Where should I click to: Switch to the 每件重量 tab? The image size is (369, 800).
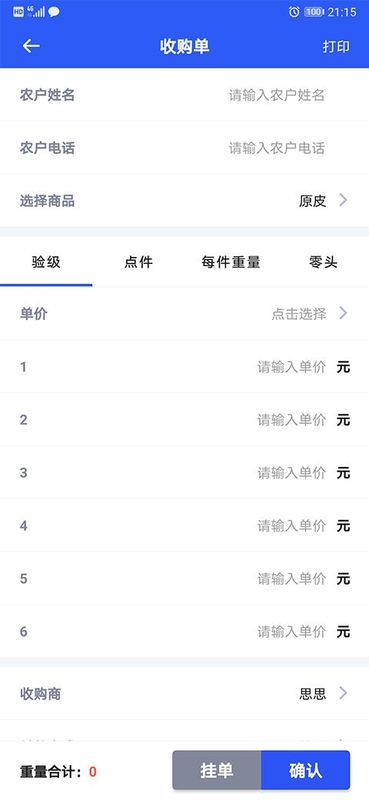(x=231, y=262)
